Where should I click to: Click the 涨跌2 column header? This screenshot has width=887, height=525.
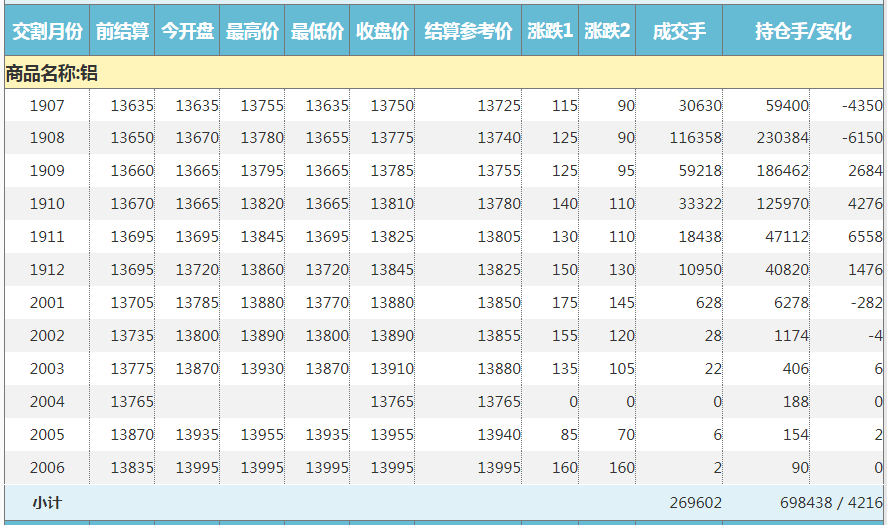click(x=607, y=32)
